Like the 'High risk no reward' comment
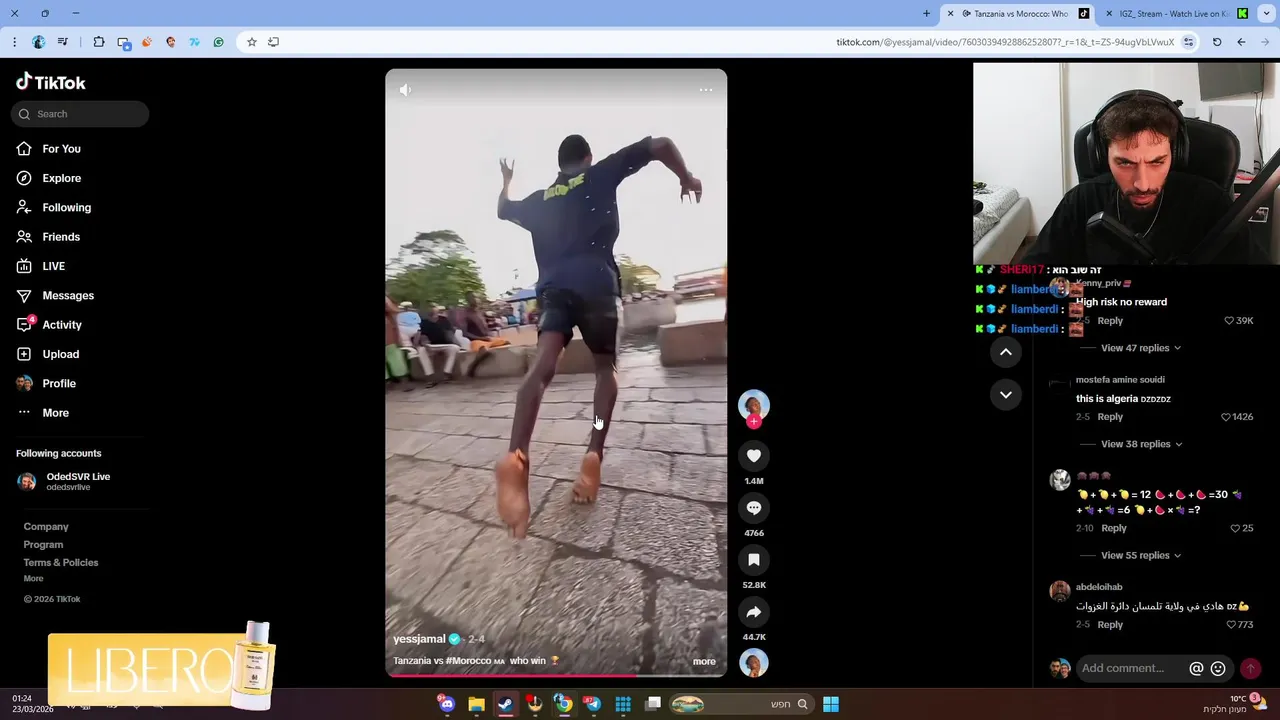This screenshot has width=1280, height=720. pos(1230,321)
